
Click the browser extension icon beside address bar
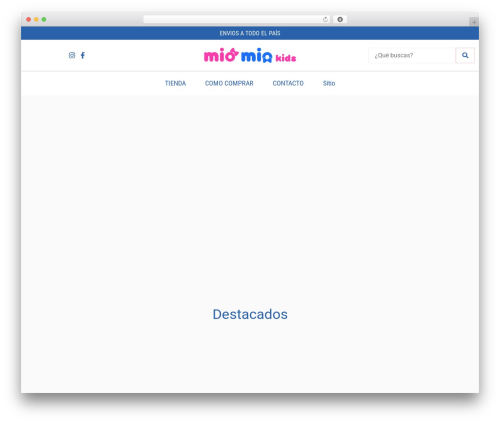click(x=340, y=20)
